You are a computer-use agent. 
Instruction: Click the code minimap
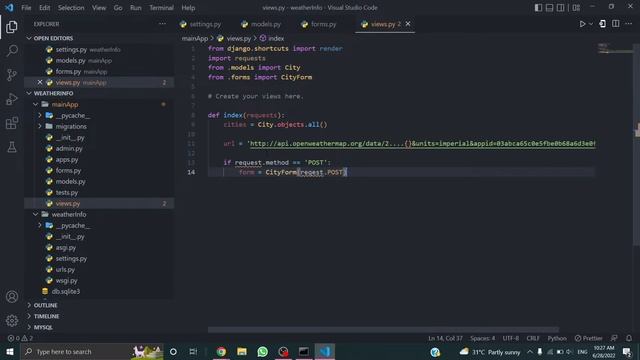615,49
